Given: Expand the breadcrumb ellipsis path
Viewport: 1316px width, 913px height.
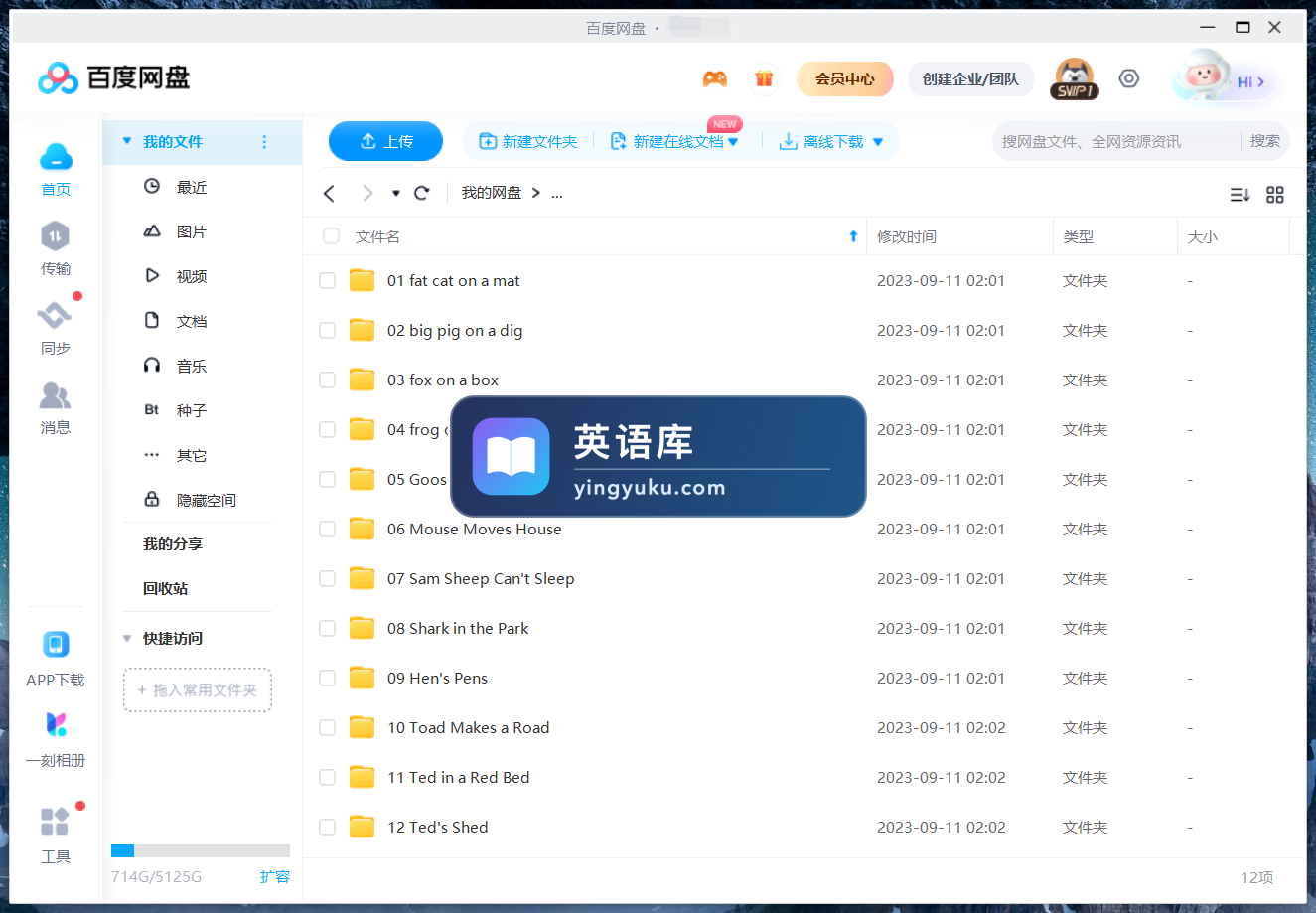Looking at the screenshot, I should click(557, 194).
